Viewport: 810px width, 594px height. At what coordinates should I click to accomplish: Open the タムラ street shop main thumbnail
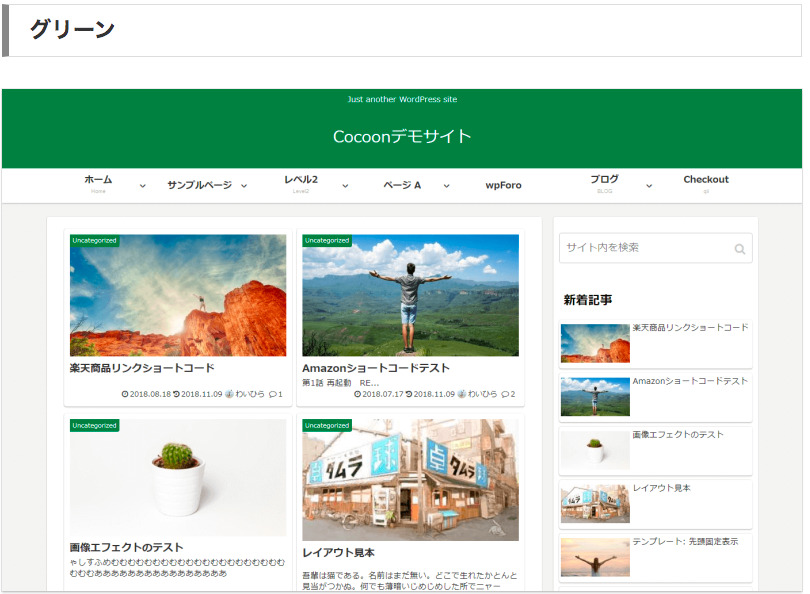click(410, 480)
